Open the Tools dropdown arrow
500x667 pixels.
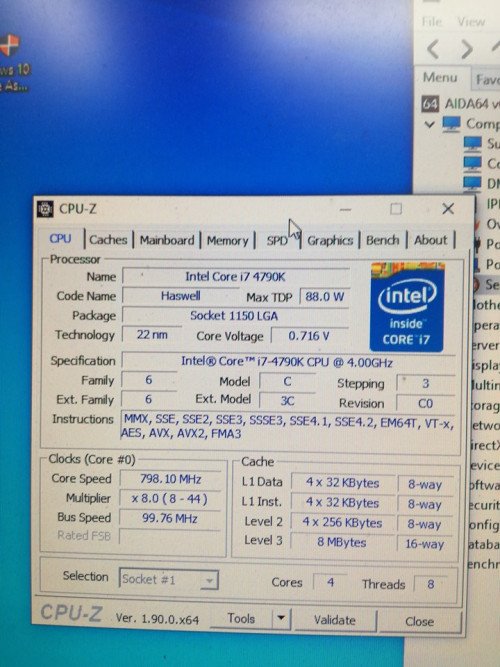pos(281,618)
